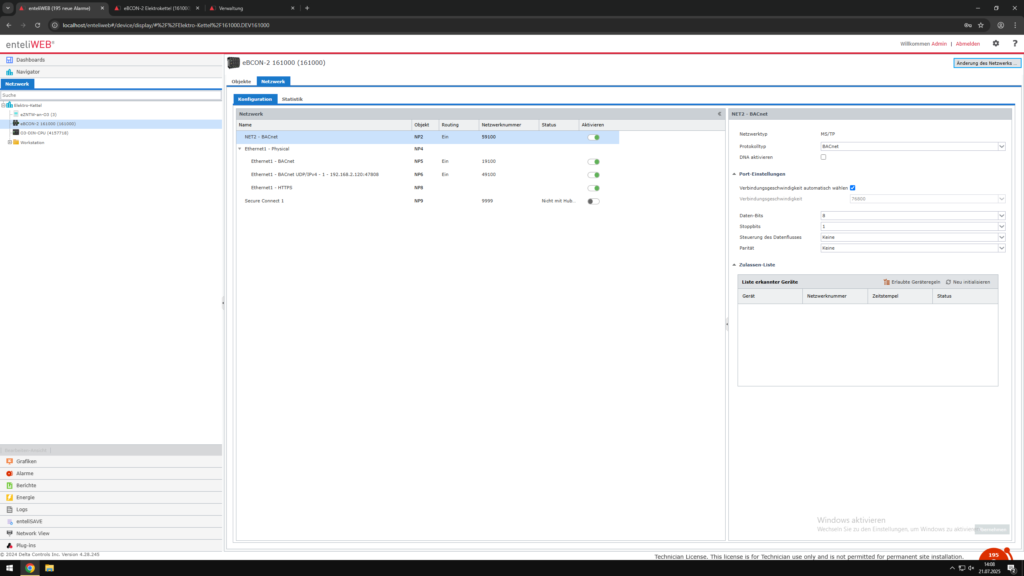Screen dimensions: 1024x576
Task: Click the Grafiken icon in the left panel
Action: pos(9,461)
